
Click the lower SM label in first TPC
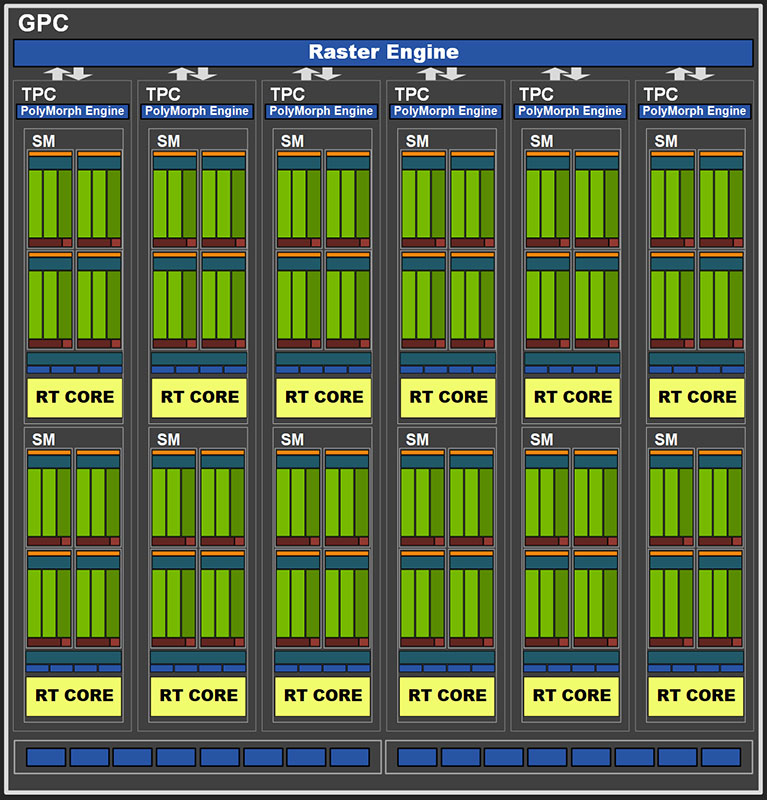pos(44,439)
